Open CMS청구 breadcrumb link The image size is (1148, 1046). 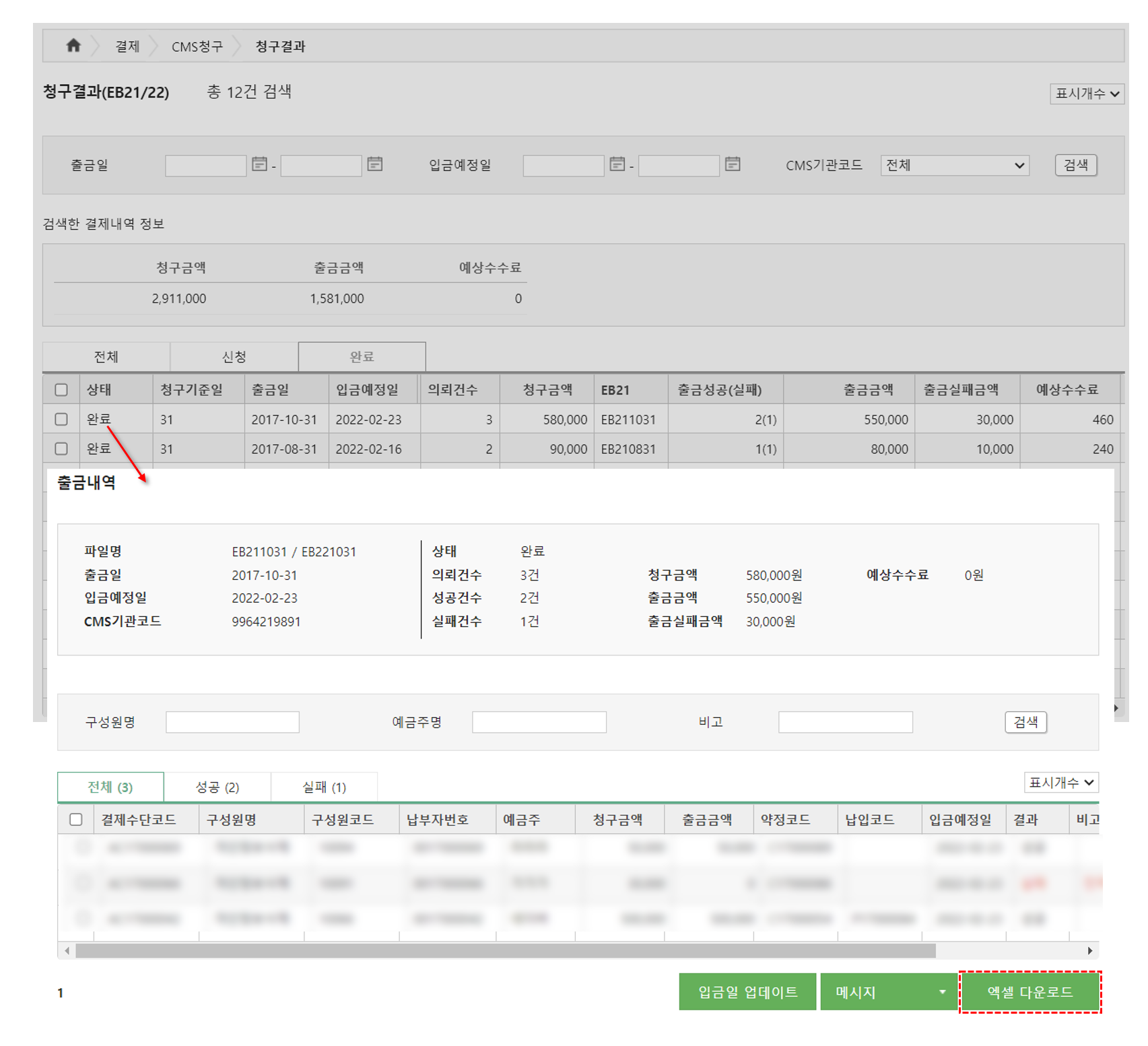[x=197, y=46]
